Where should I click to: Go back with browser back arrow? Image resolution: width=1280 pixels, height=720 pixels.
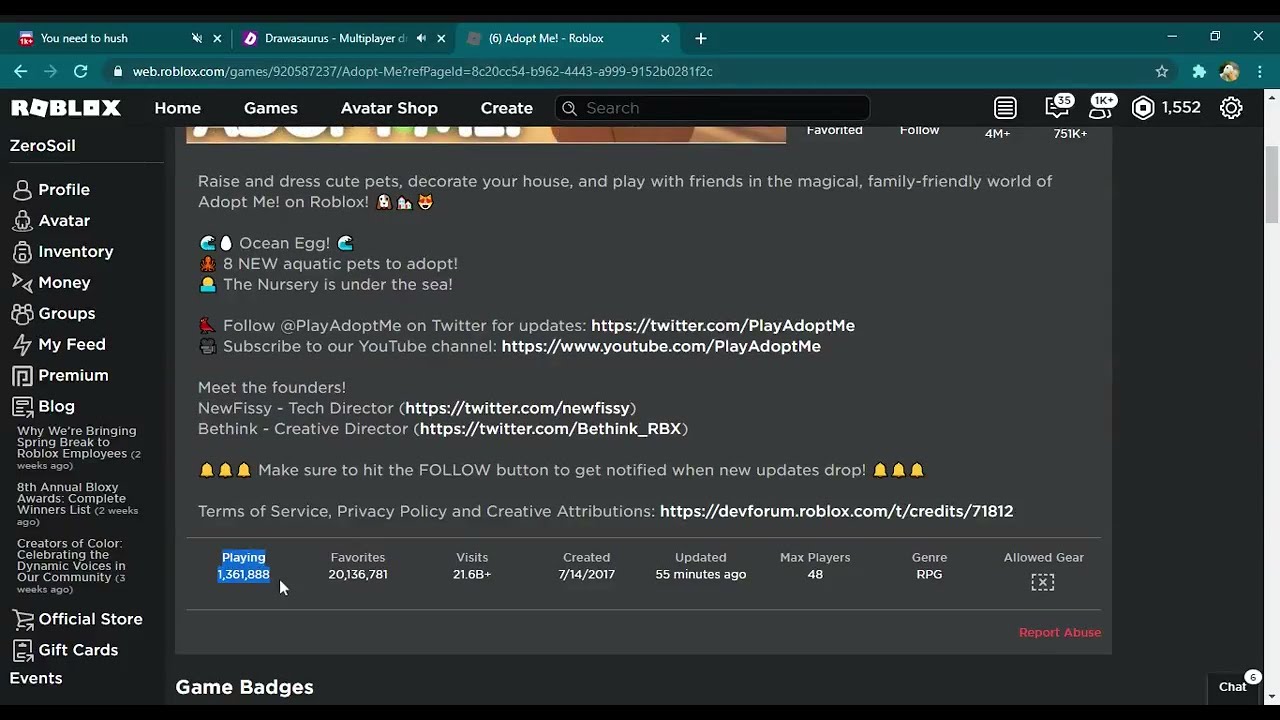click(x=20, y=71)
